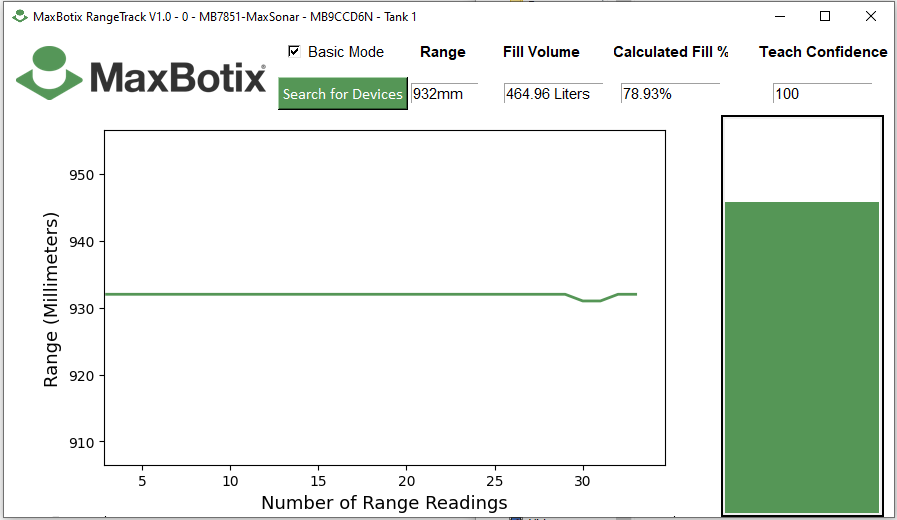Select the Fill Volume field with 464.96 Liters

(552, 94)
